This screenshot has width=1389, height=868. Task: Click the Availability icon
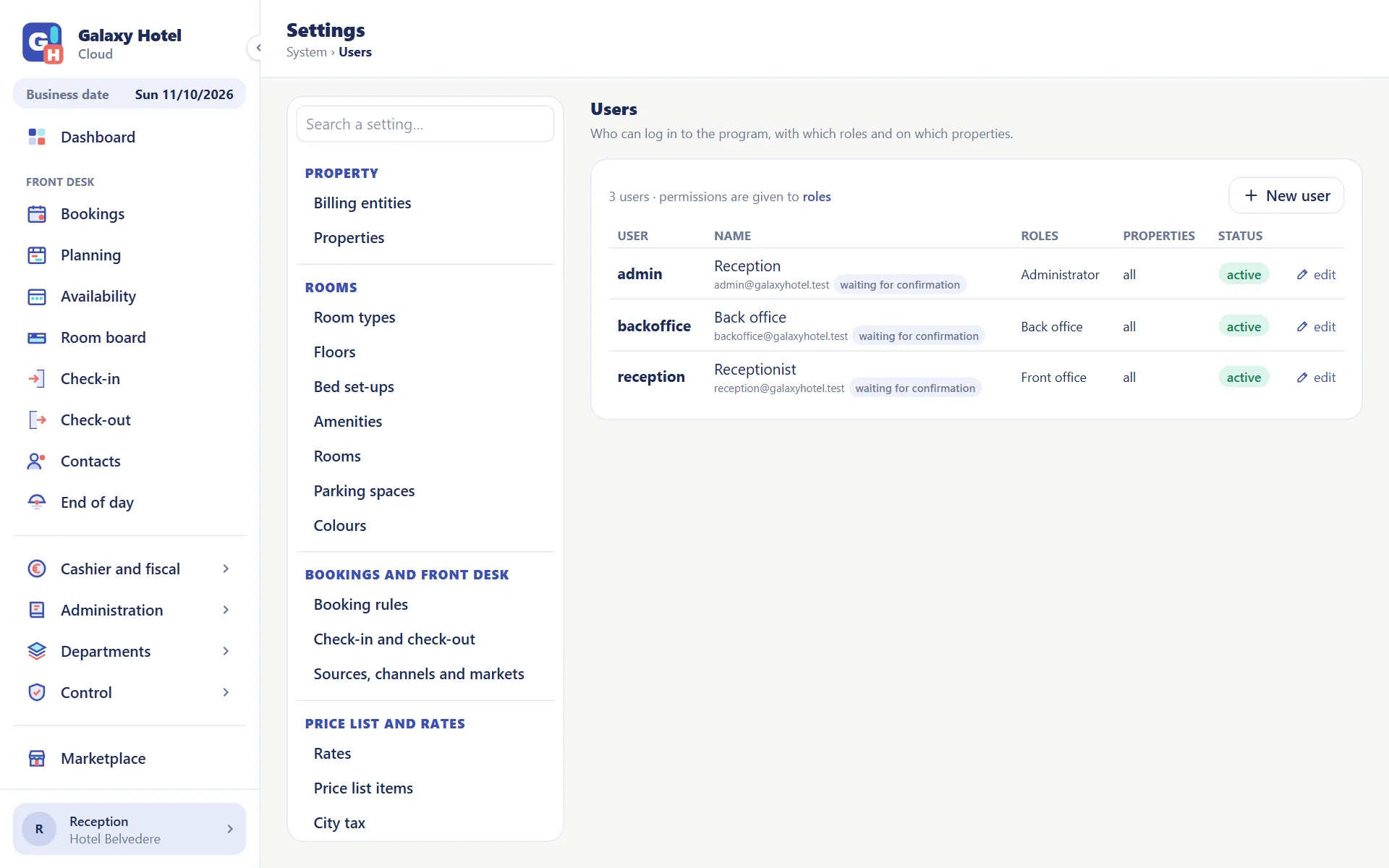37,297
